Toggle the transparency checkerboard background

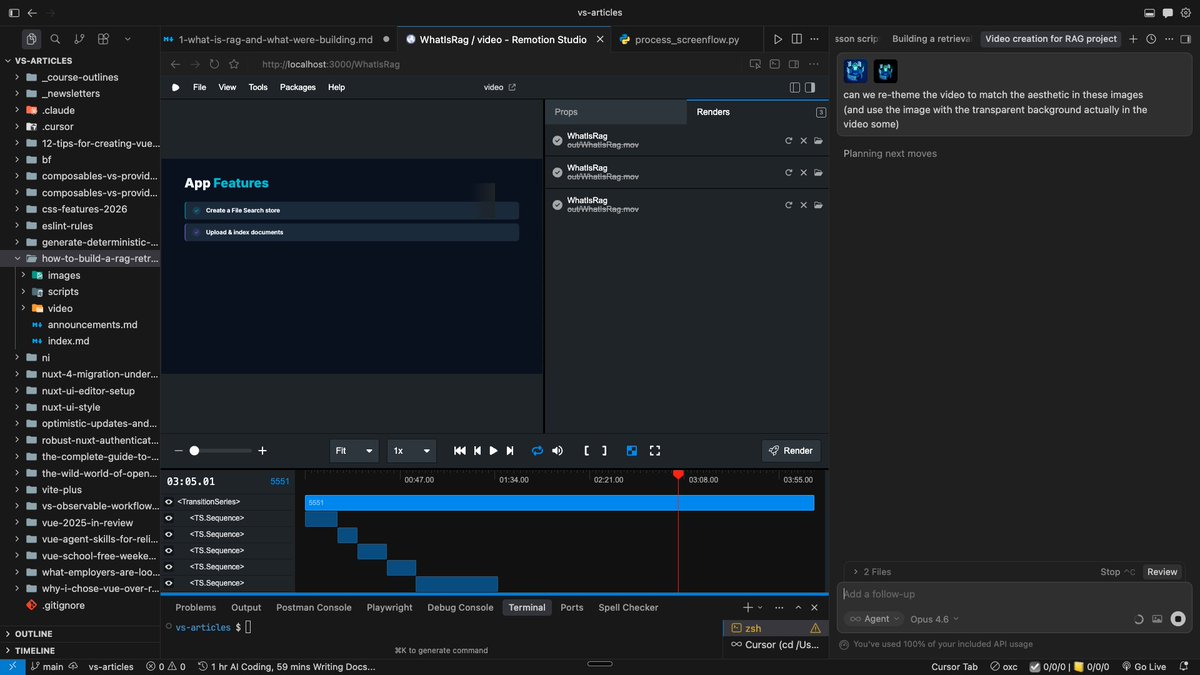pyautogui.click(x=632, y=451)
